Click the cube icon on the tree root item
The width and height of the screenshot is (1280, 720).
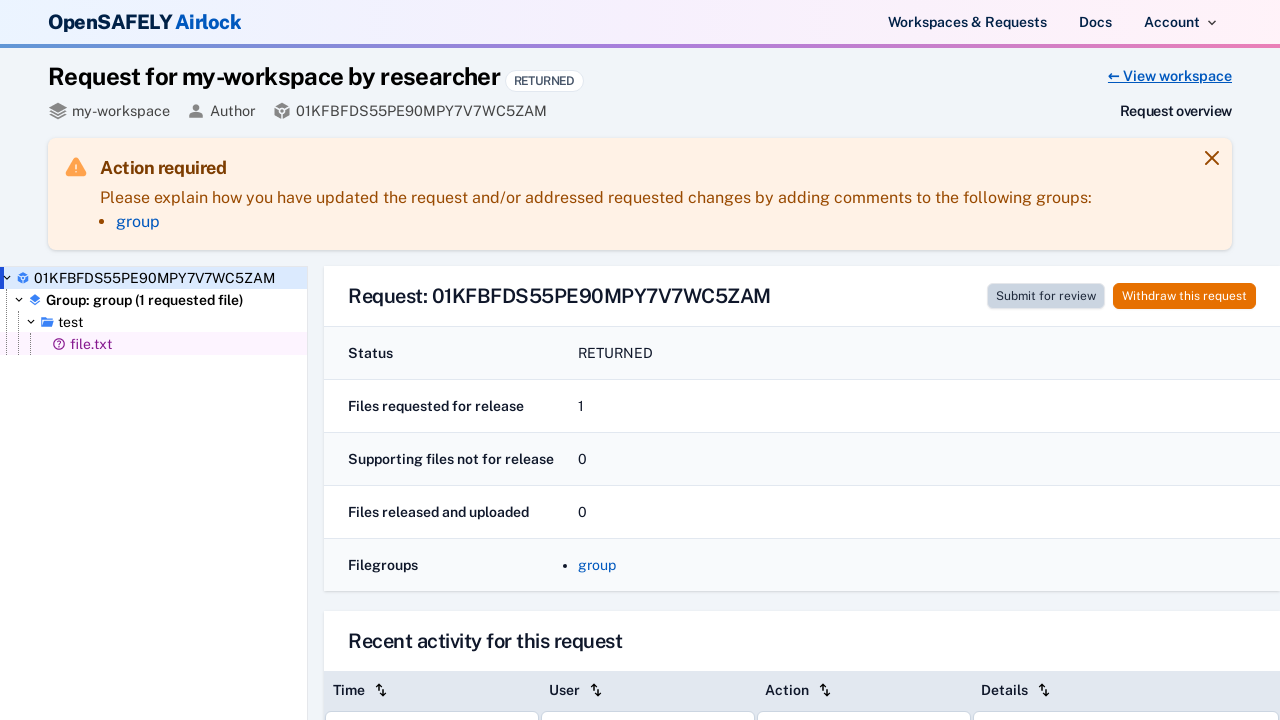pyautogui.click(x=22, y=278)
